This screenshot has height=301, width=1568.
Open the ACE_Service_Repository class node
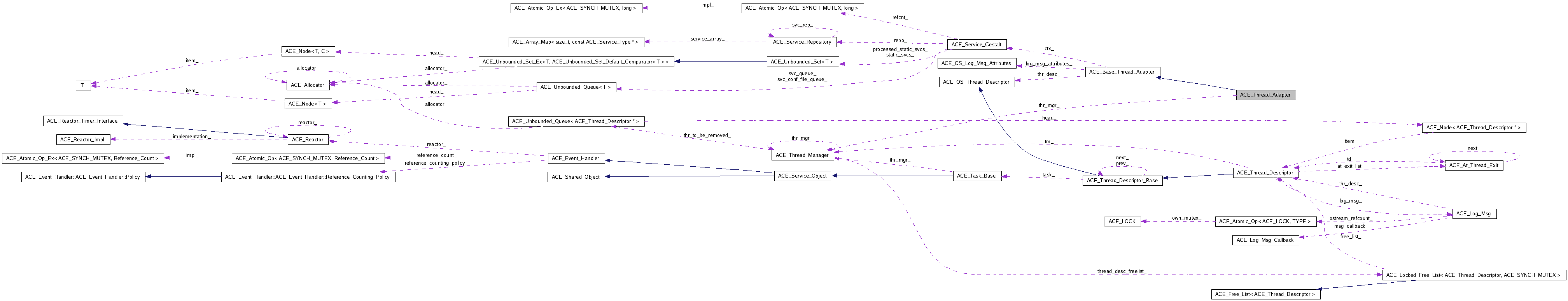coord(801,41)
